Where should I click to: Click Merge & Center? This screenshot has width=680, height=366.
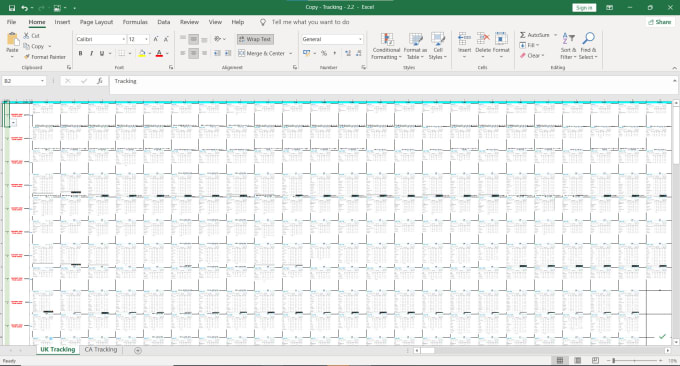[262, 53]
